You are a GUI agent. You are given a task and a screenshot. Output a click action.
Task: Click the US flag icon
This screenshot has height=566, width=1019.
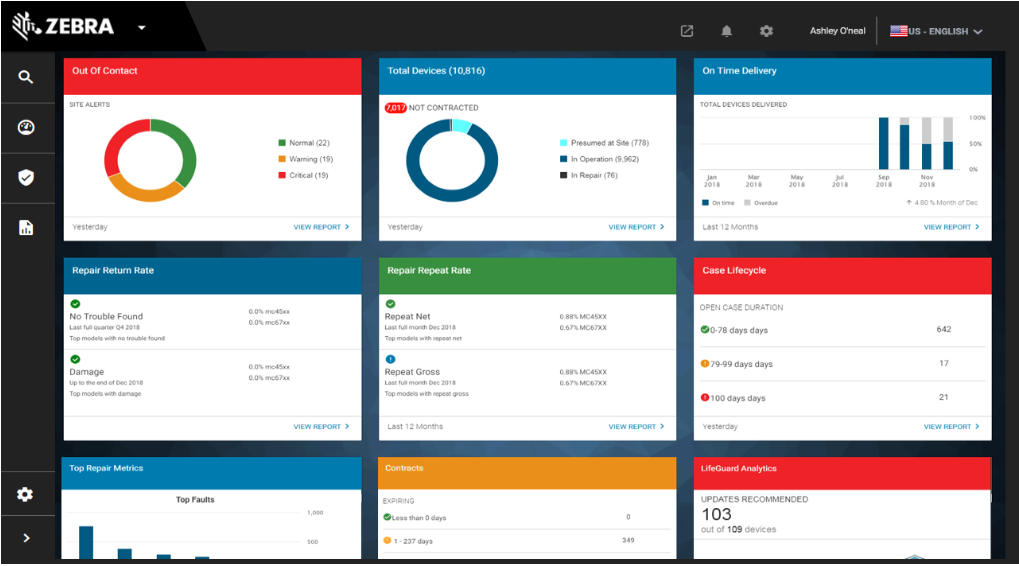(898, 31)
